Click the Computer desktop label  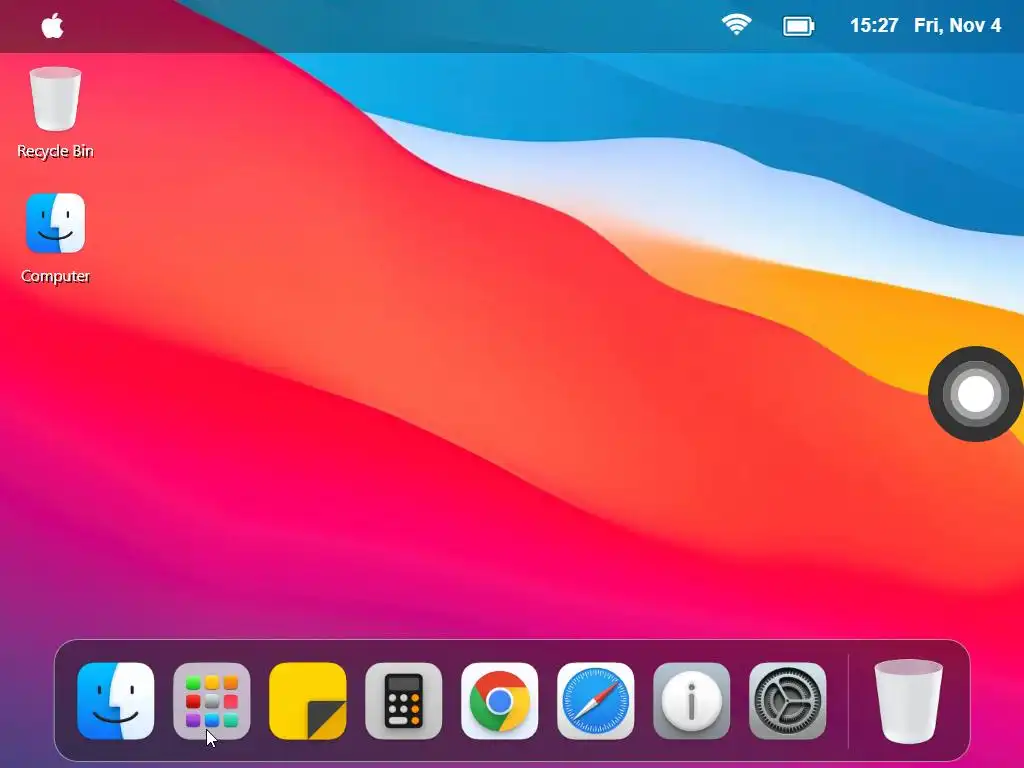pos(56,276)
